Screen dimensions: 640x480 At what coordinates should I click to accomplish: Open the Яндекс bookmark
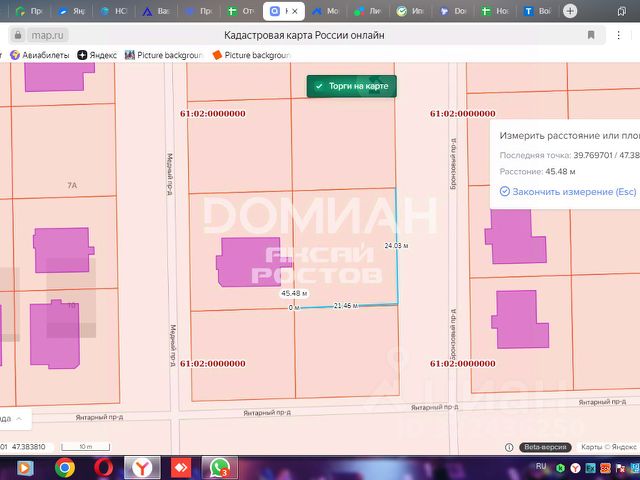(97, 55)
